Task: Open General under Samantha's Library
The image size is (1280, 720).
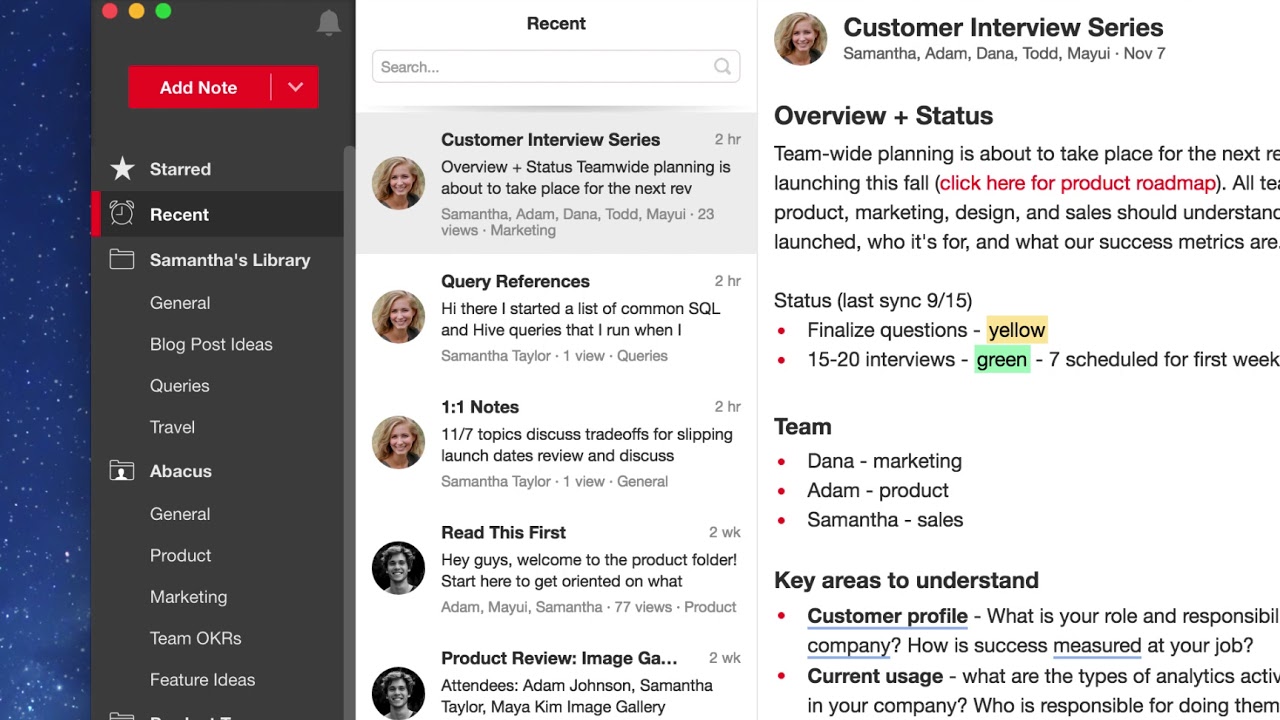Action: [180, 303]
